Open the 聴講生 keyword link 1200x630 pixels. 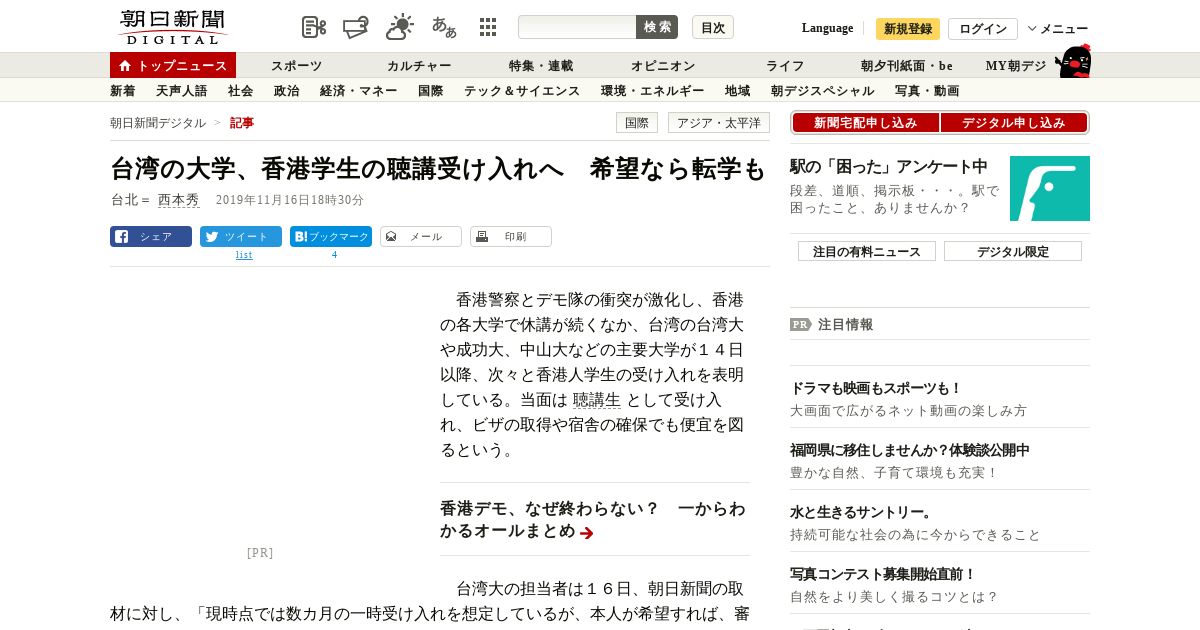(x=597, y=400)
